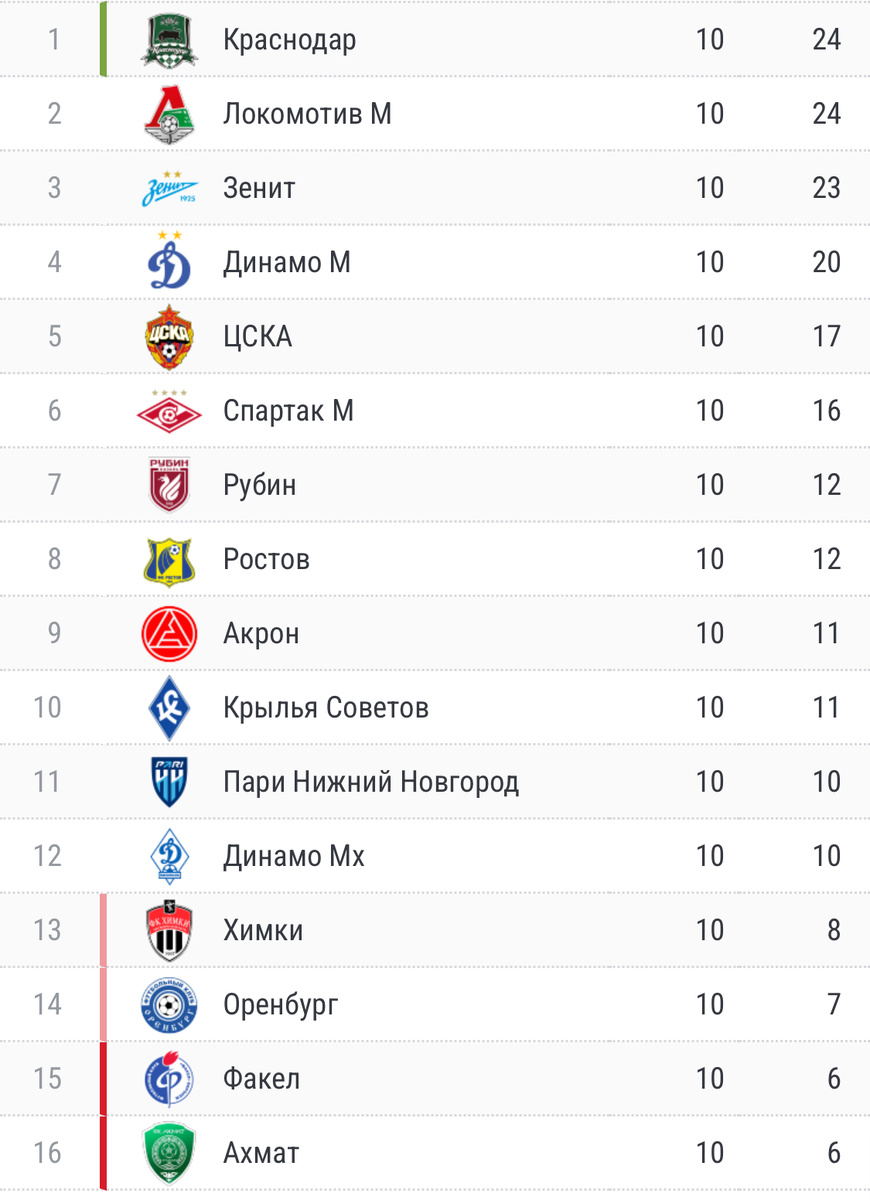Click the Zenit club logo
The height and width of the screenshot is (1200, 870).
(169, 188)
